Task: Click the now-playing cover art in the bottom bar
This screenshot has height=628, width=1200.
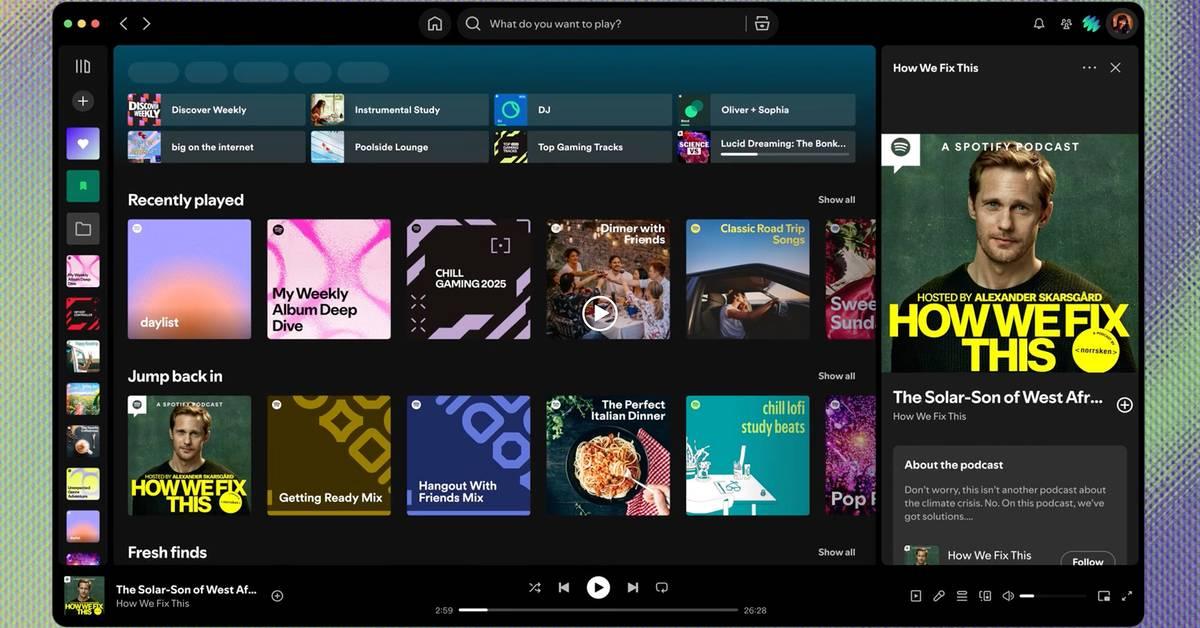Action: click(84, 596)
